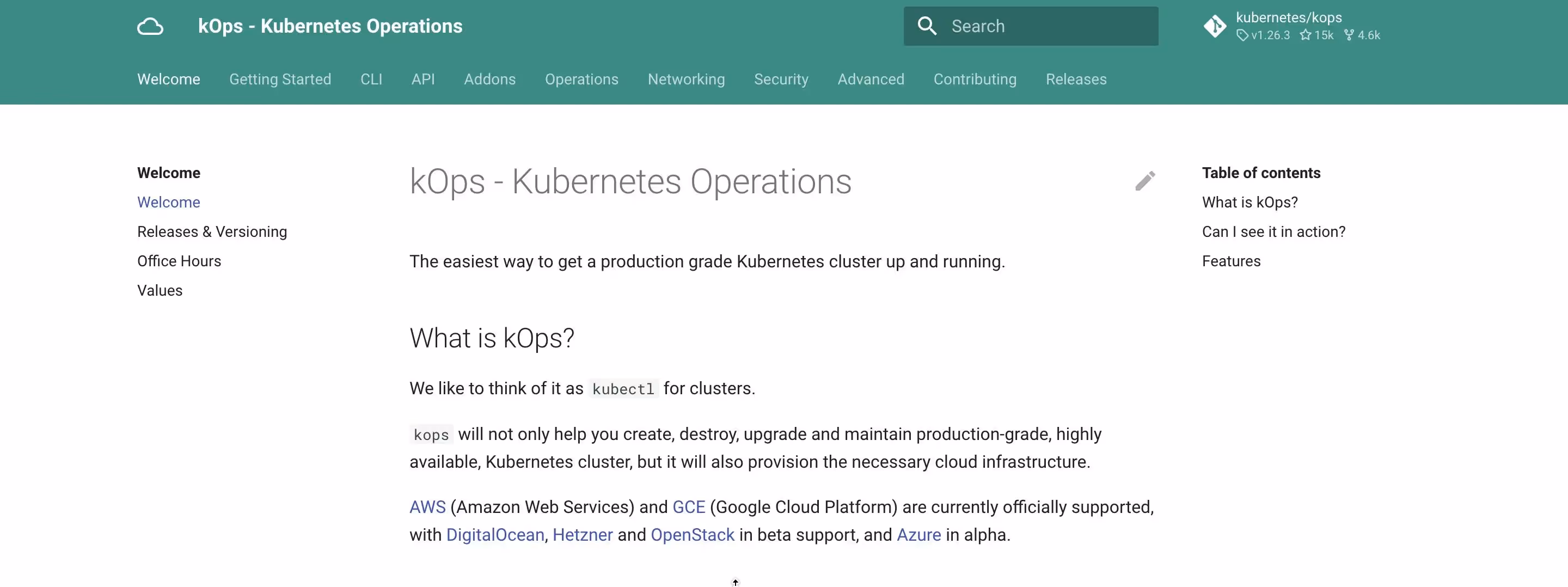This screenshot has height=587, width=1568.
Task: Switch to the Contributing tab
Action: coord(974,79)
